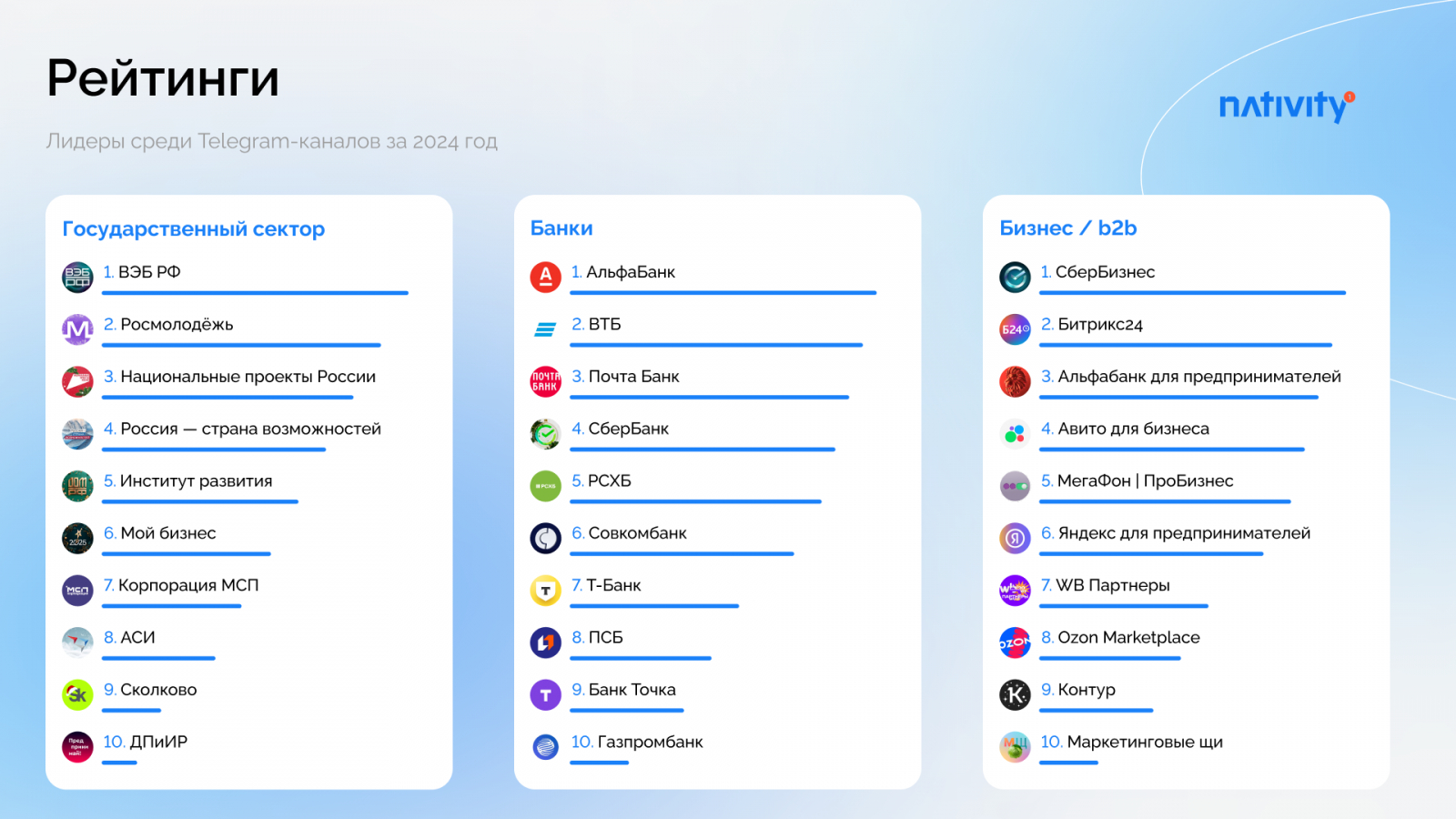Open the Сколково logo

point(77,695)
